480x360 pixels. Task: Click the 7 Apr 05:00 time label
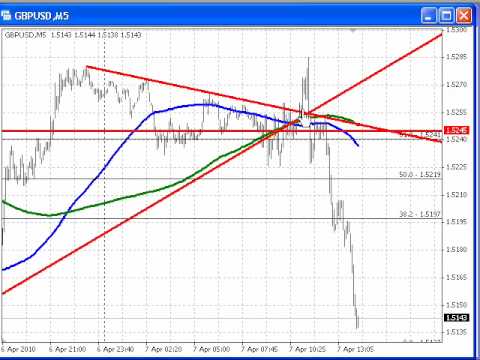point(212,349)
